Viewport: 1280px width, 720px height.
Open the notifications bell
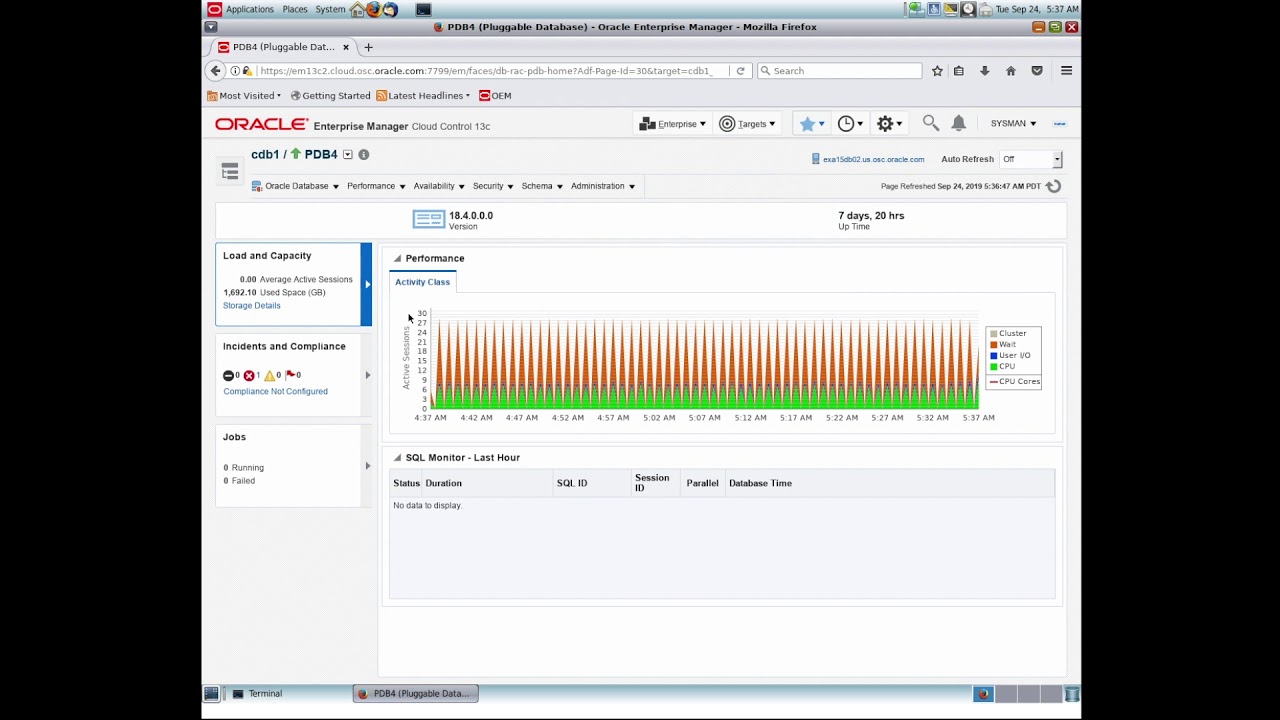(958, 123)
